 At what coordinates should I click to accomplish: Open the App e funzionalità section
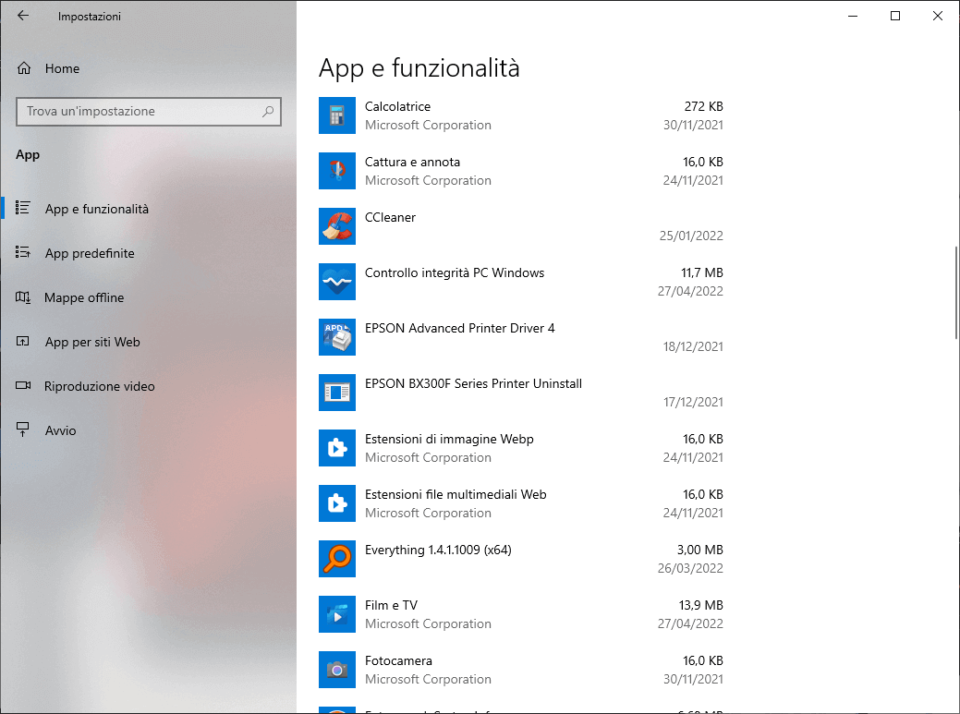149,209
